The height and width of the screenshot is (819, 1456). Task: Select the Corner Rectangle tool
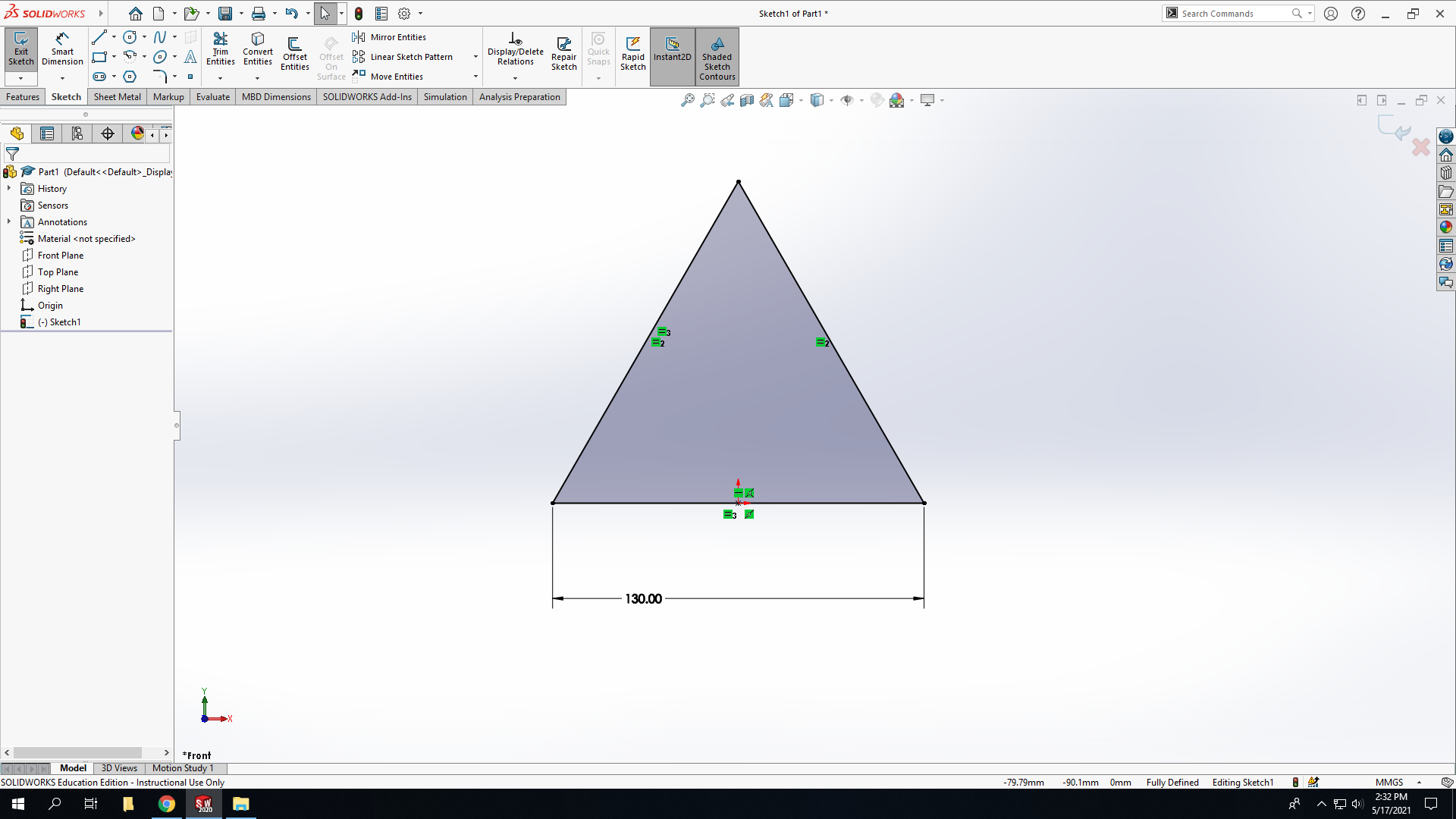99,57
